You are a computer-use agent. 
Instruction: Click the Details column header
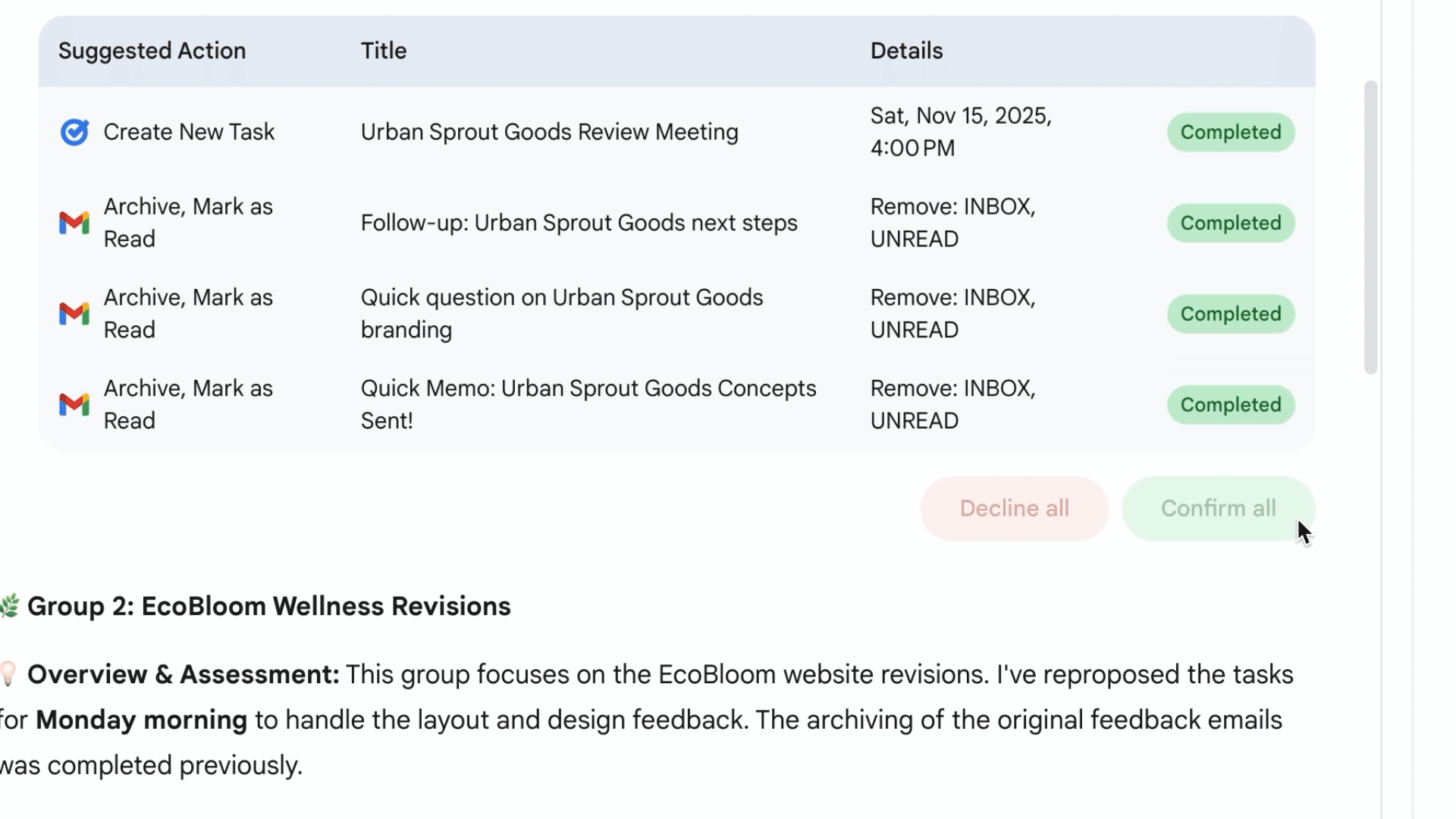(x=906, y=51)
